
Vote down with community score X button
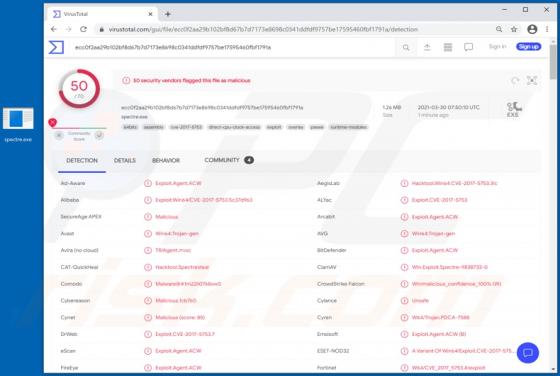click(x=59, y=135)
